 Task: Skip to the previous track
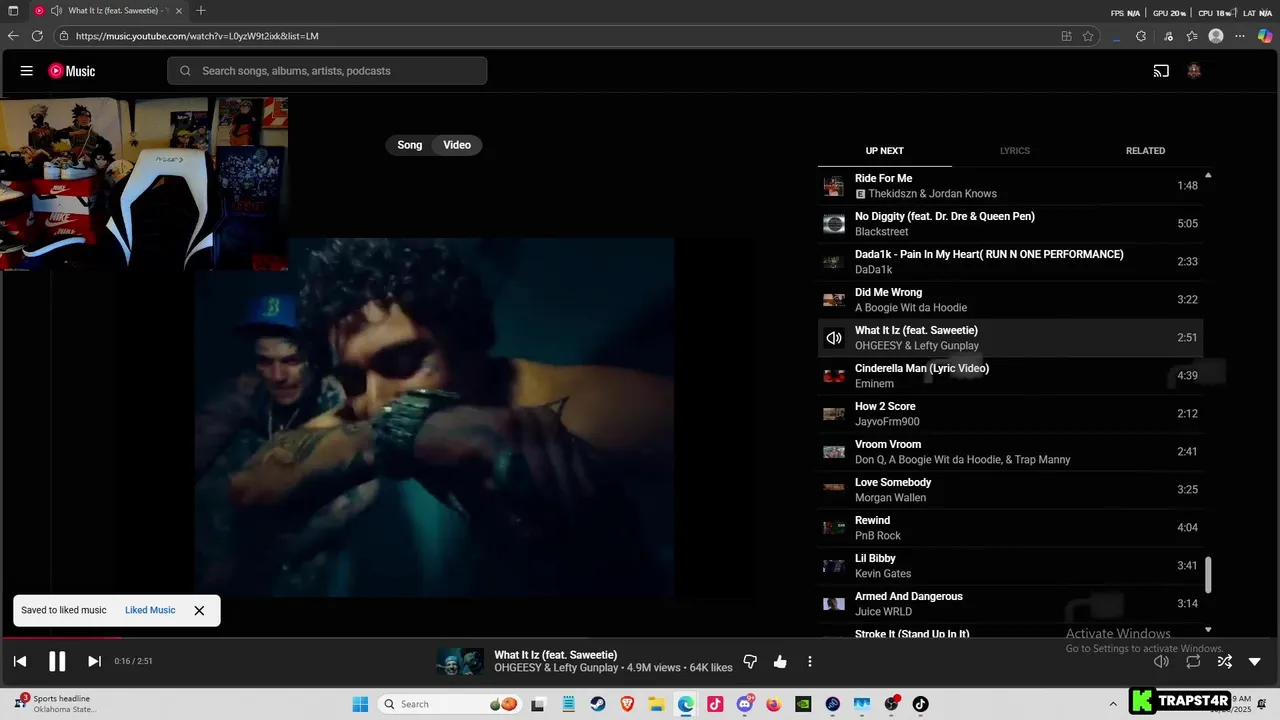coord(20,661)
